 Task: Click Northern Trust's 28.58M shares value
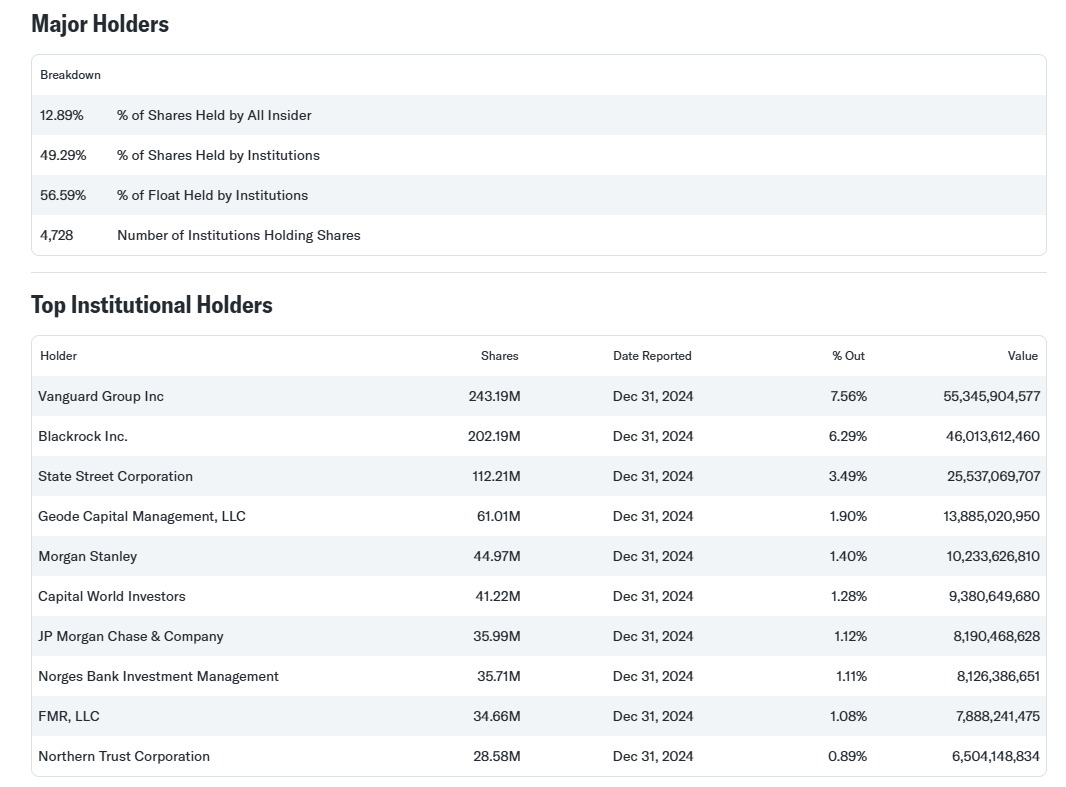tap(497, 756)
